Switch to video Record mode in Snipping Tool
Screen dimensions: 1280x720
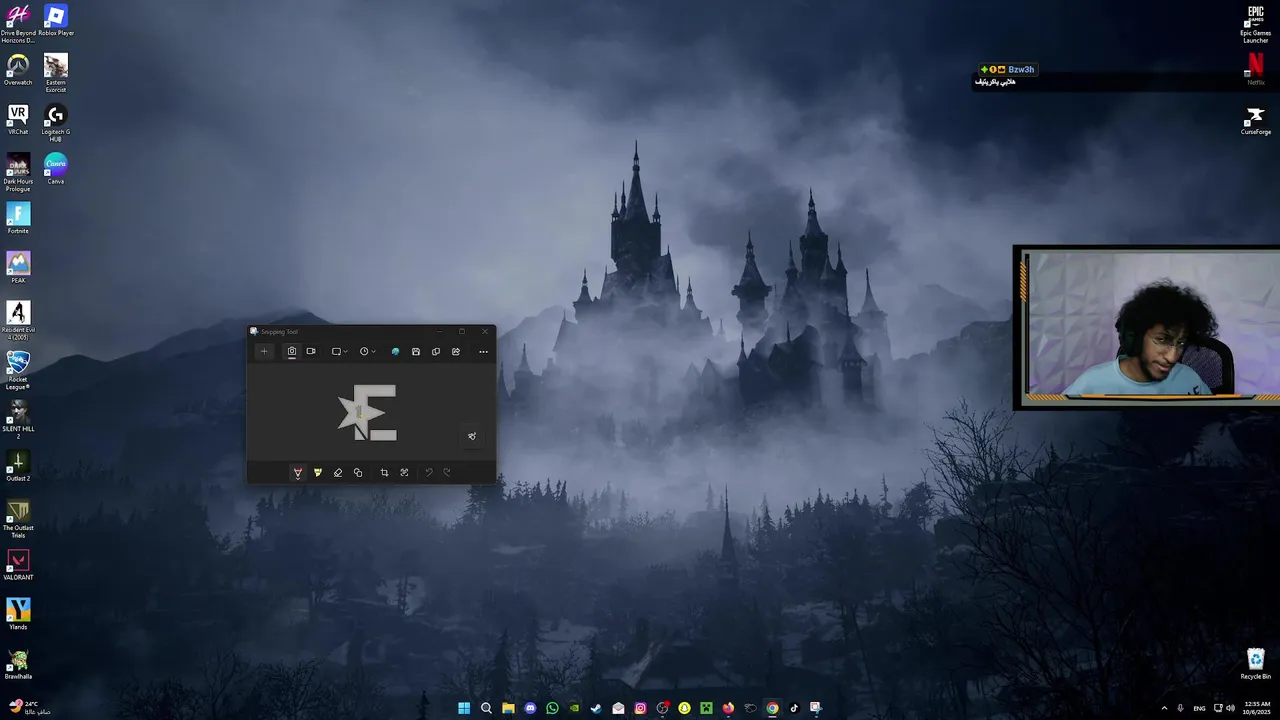pyautogui.click(x=311, y=351)
